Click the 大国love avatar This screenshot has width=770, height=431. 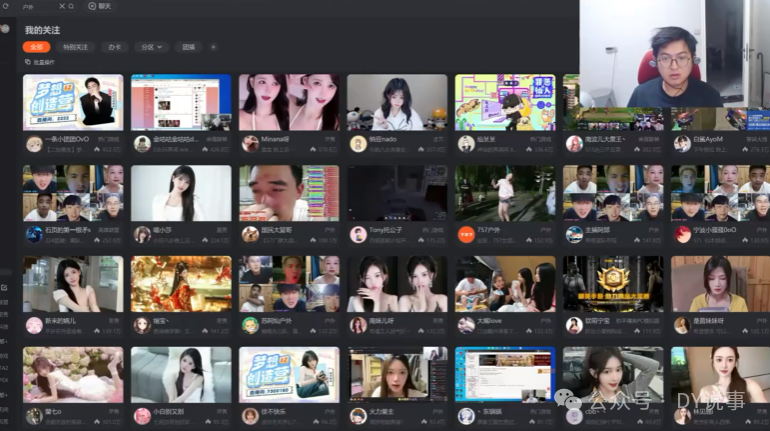pos(466,325)
